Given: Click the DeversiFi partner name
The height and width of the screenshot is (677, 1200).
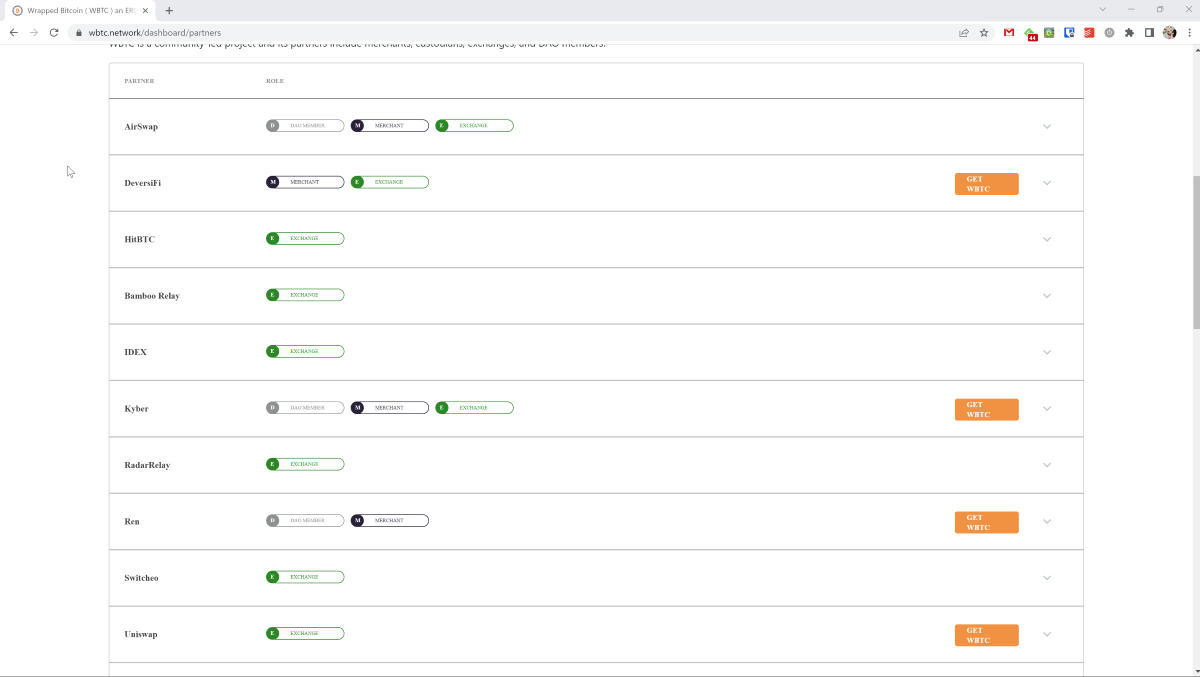Looking at the screenshot, I should pyautogui.click(x=143, y=184).
